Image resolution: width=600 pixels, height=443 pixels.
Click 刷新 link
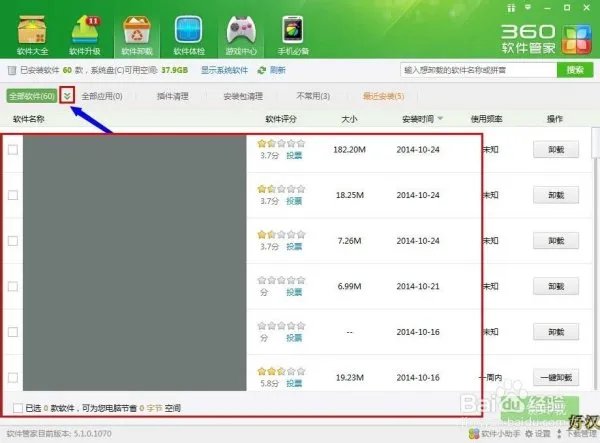[278, 70]
